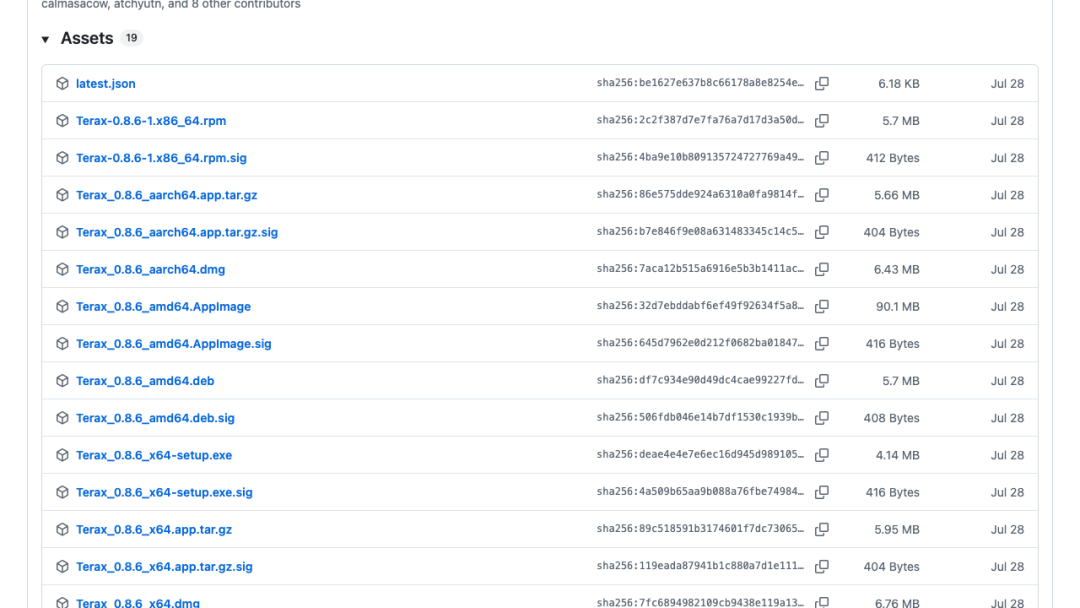The width and height of the screenshot is (1080, 608).
Task: Click the Assets heading
Action: point(87,39)
